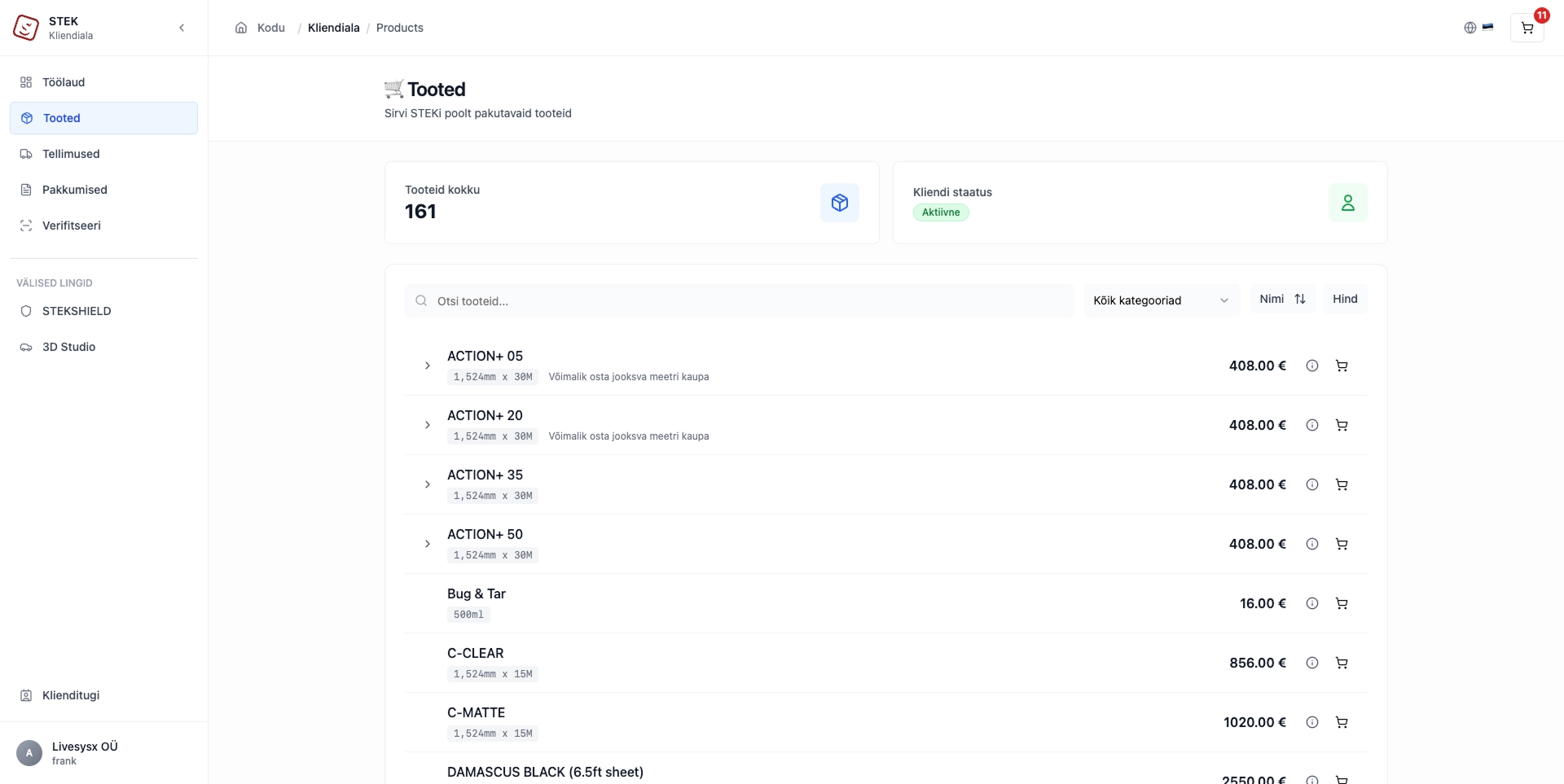Click the user avatar labeled A
This screenshot has height=784, width=1564.
tap(29, 753)
